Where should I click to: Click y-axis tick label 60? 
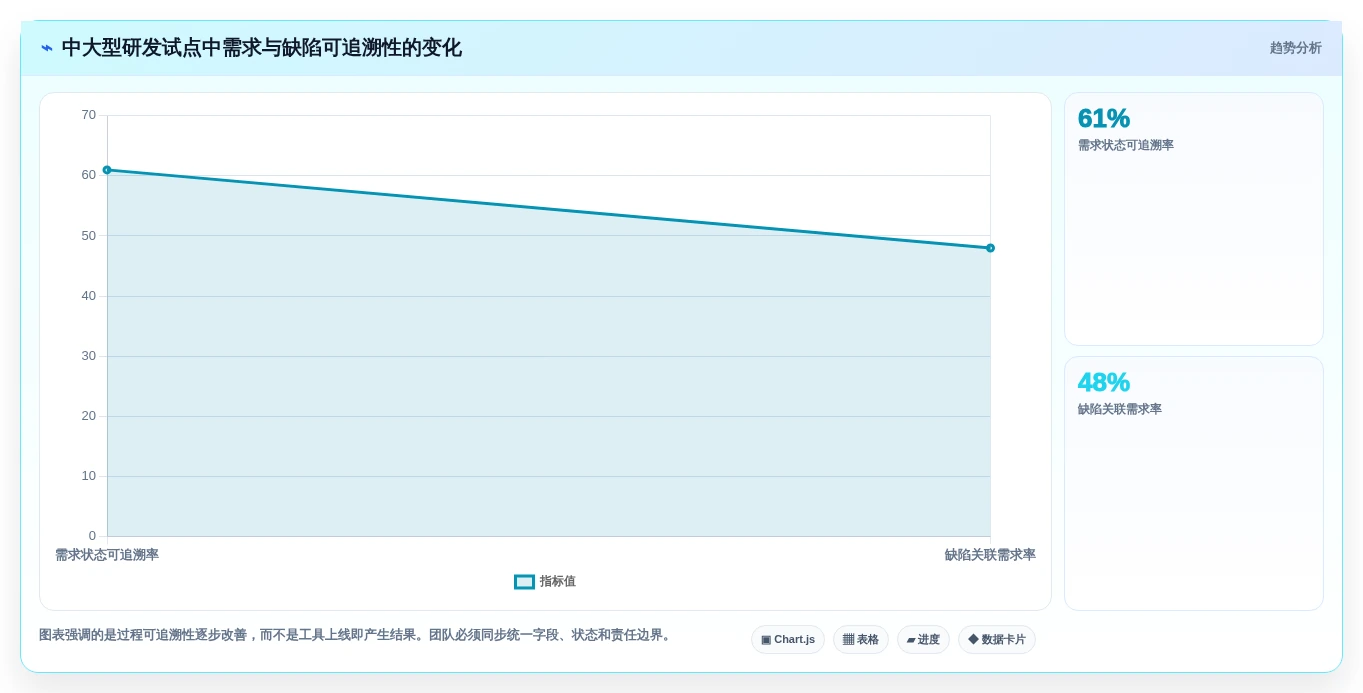tap(89, 175)
